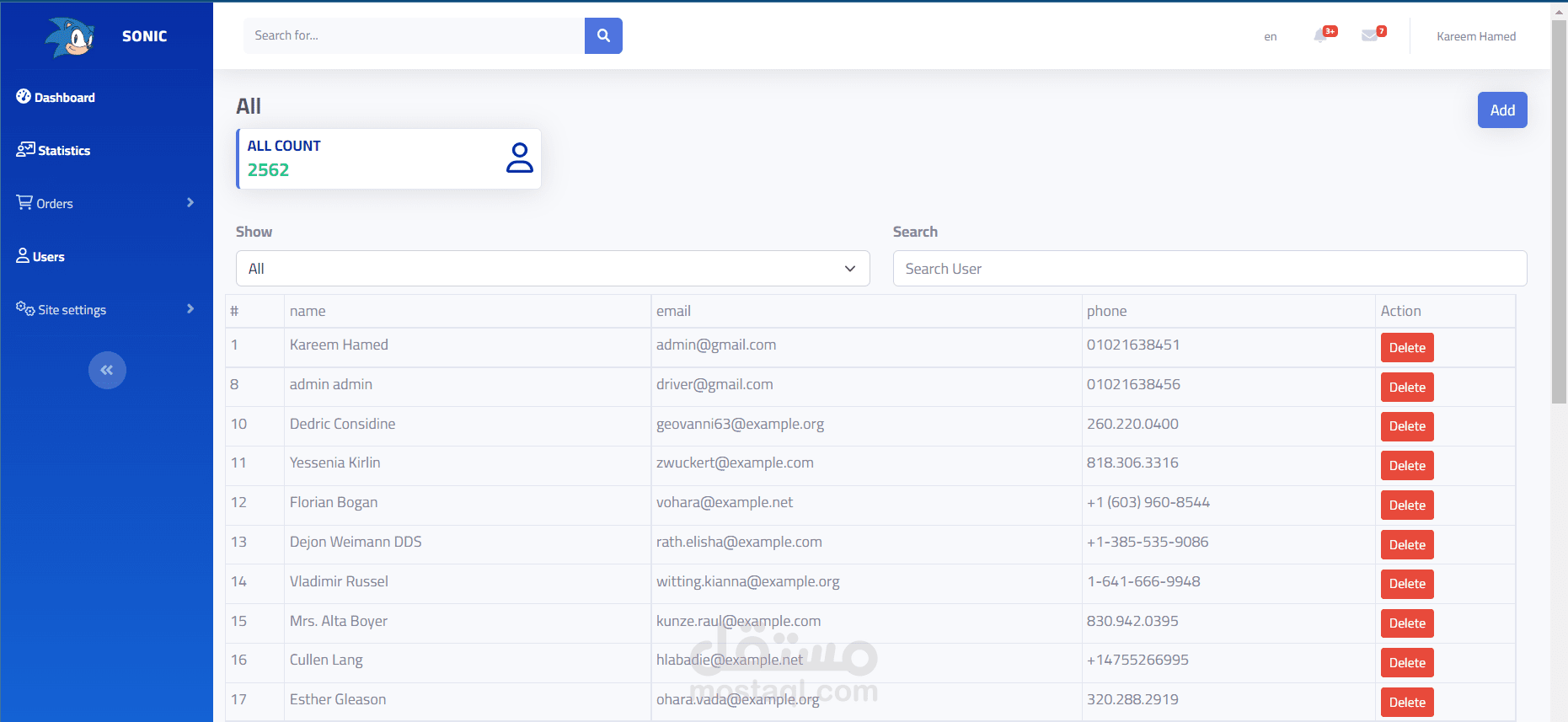Viewport: 1568px width, 722px height.
Task: Click the Action column header
Action: 1400,311
